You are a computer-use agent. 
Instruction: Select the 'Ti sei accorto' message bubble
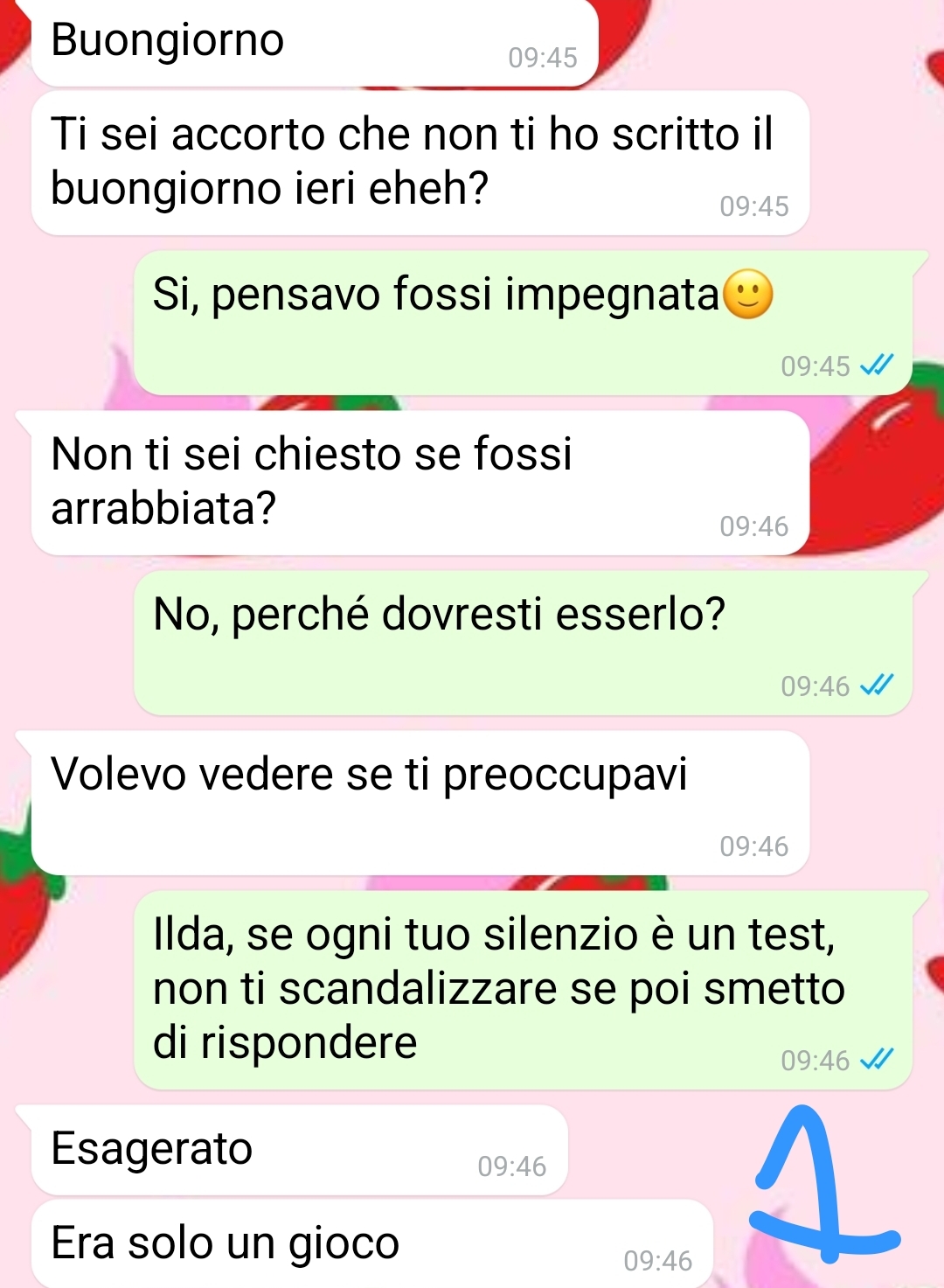(420, 164)
